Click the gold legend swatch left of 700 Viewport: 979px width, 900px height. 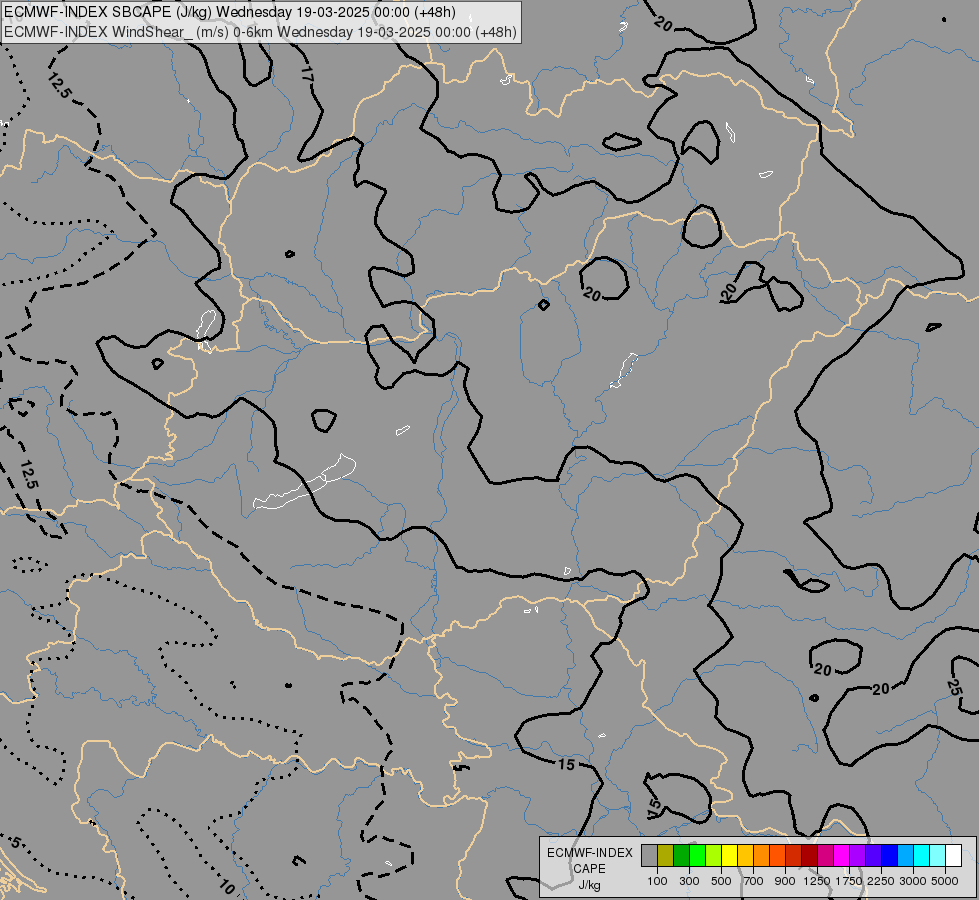coord(745,856)
